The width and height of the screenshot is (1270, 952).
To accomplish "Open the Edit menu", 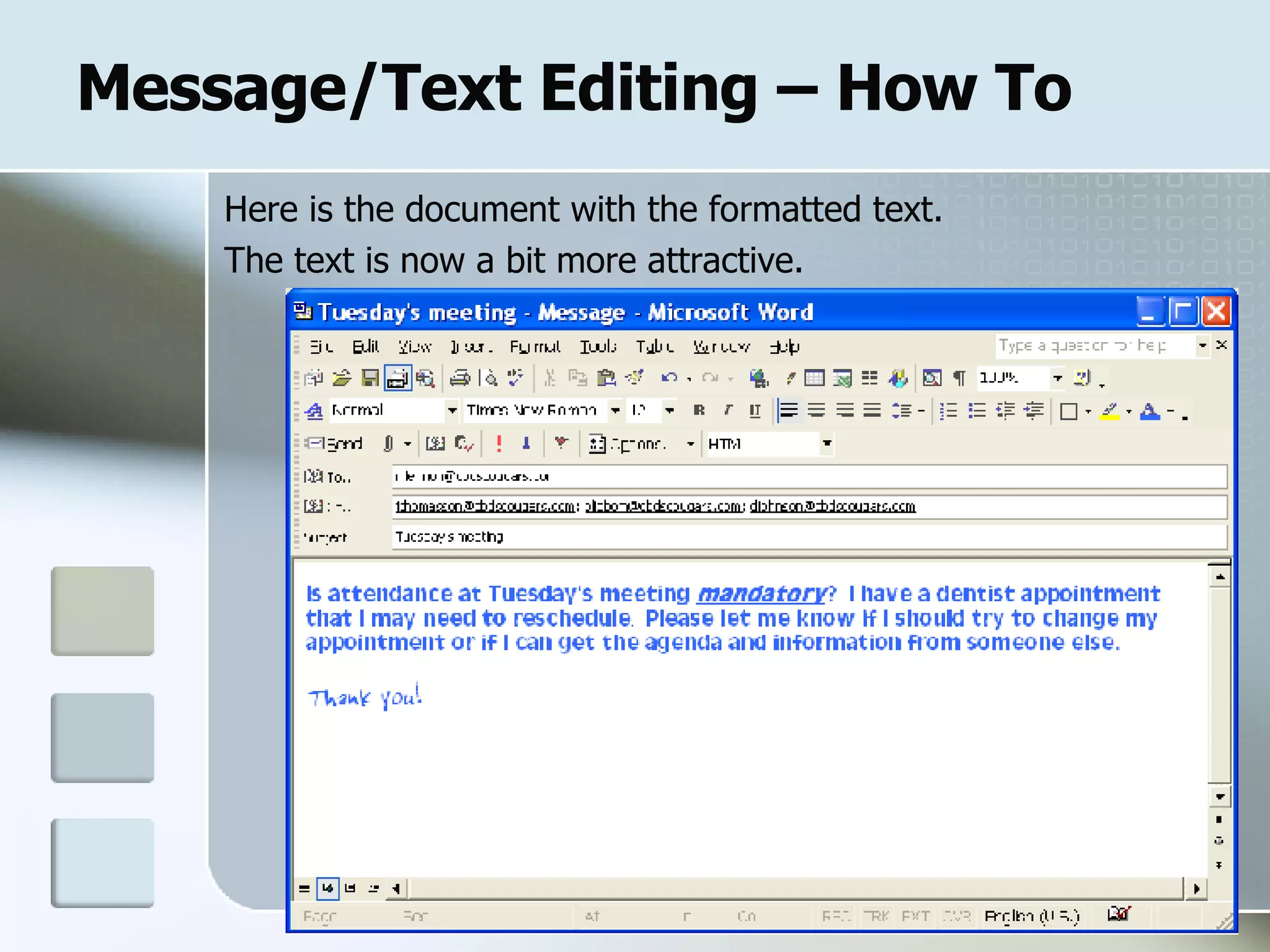I will tap(365, 346).
